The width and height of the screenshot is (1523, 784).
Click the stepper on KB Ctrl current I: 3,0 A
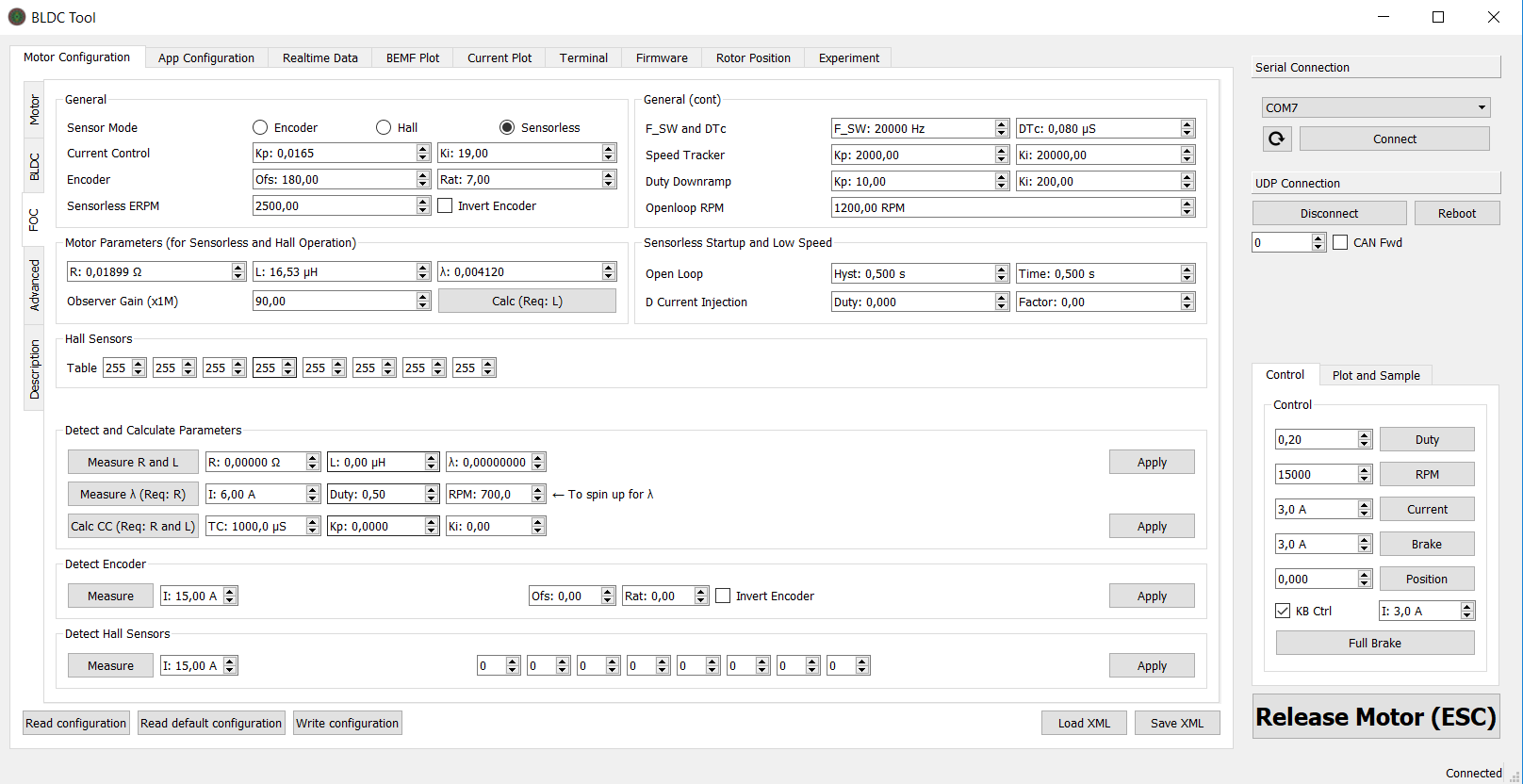pyautogui.click(x=1467, y=611)
